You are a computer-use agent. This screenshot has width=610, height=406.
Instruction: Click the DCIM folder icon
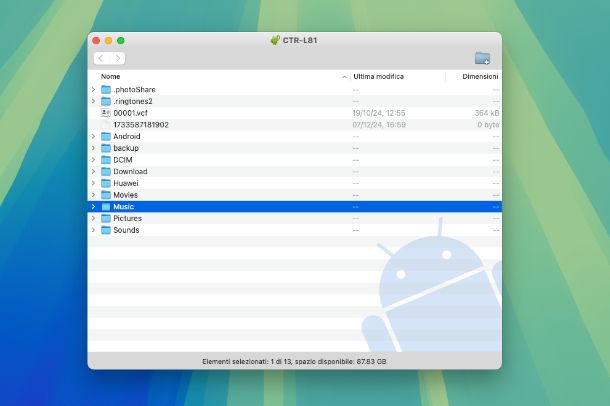pos(106,160)
